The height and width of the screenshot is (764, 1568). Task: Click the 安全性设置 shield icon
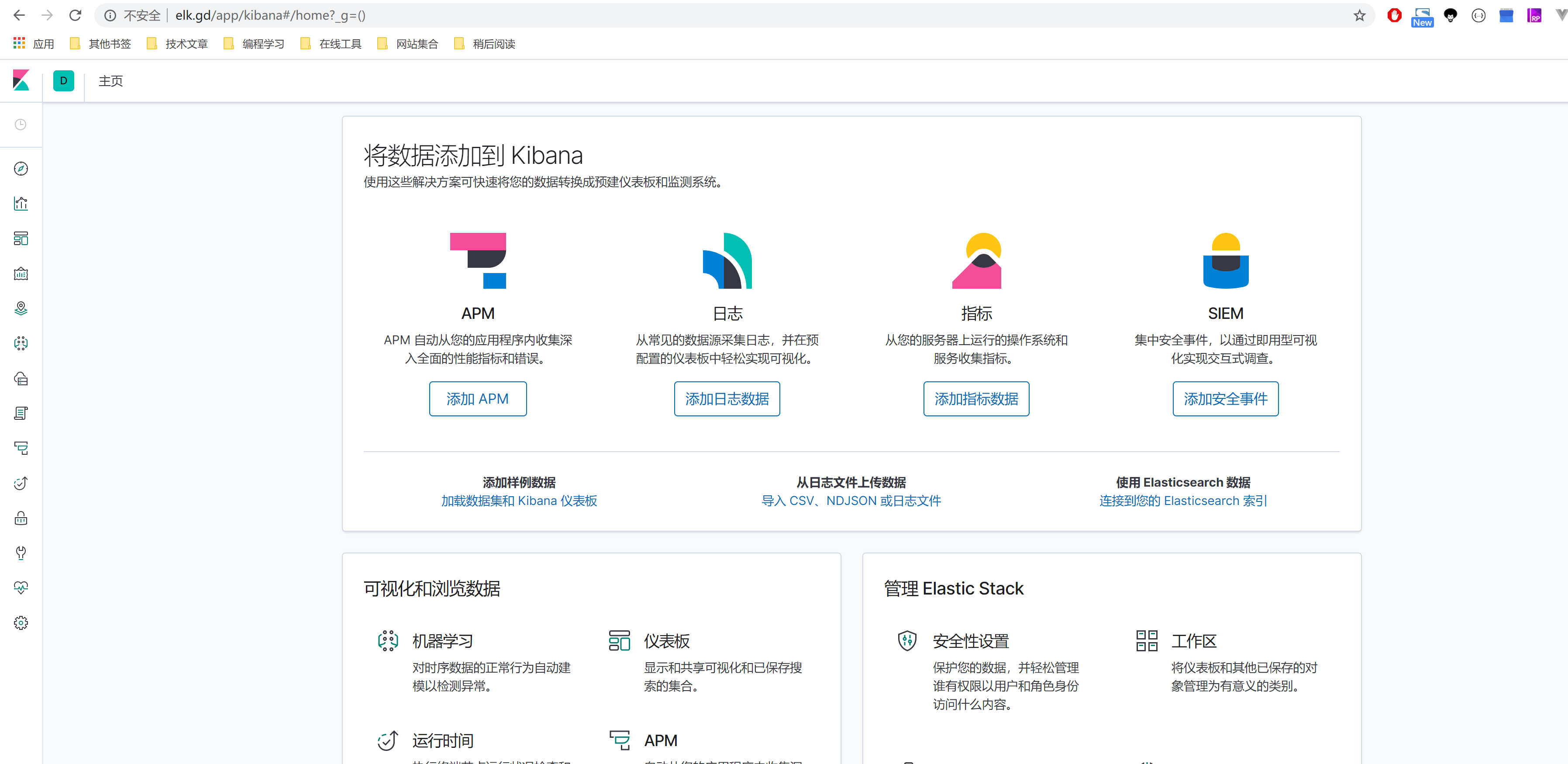907,641
